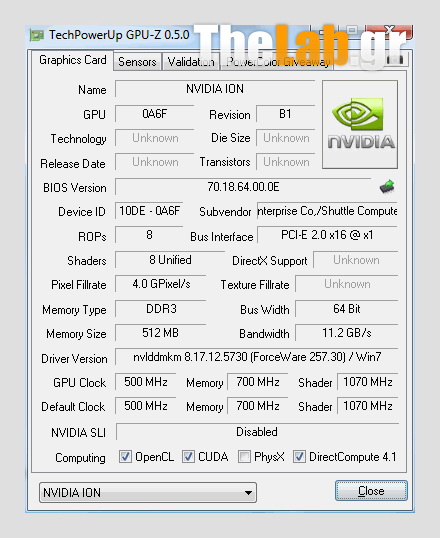This screenshot has width=440, height=538.
Task: Click the DirectX Support Unknown field
Action: (x=356, y=260)
